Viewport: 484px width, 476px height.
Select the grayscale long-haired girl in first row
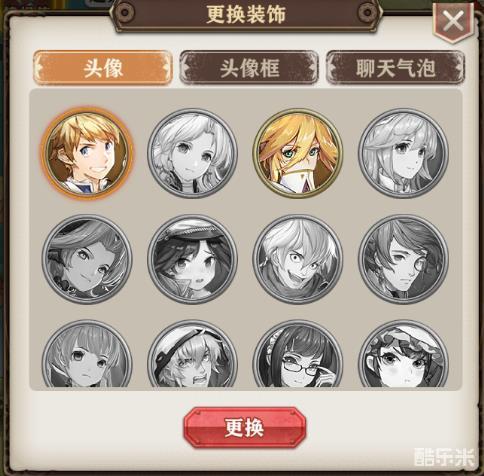click(403, 154)
